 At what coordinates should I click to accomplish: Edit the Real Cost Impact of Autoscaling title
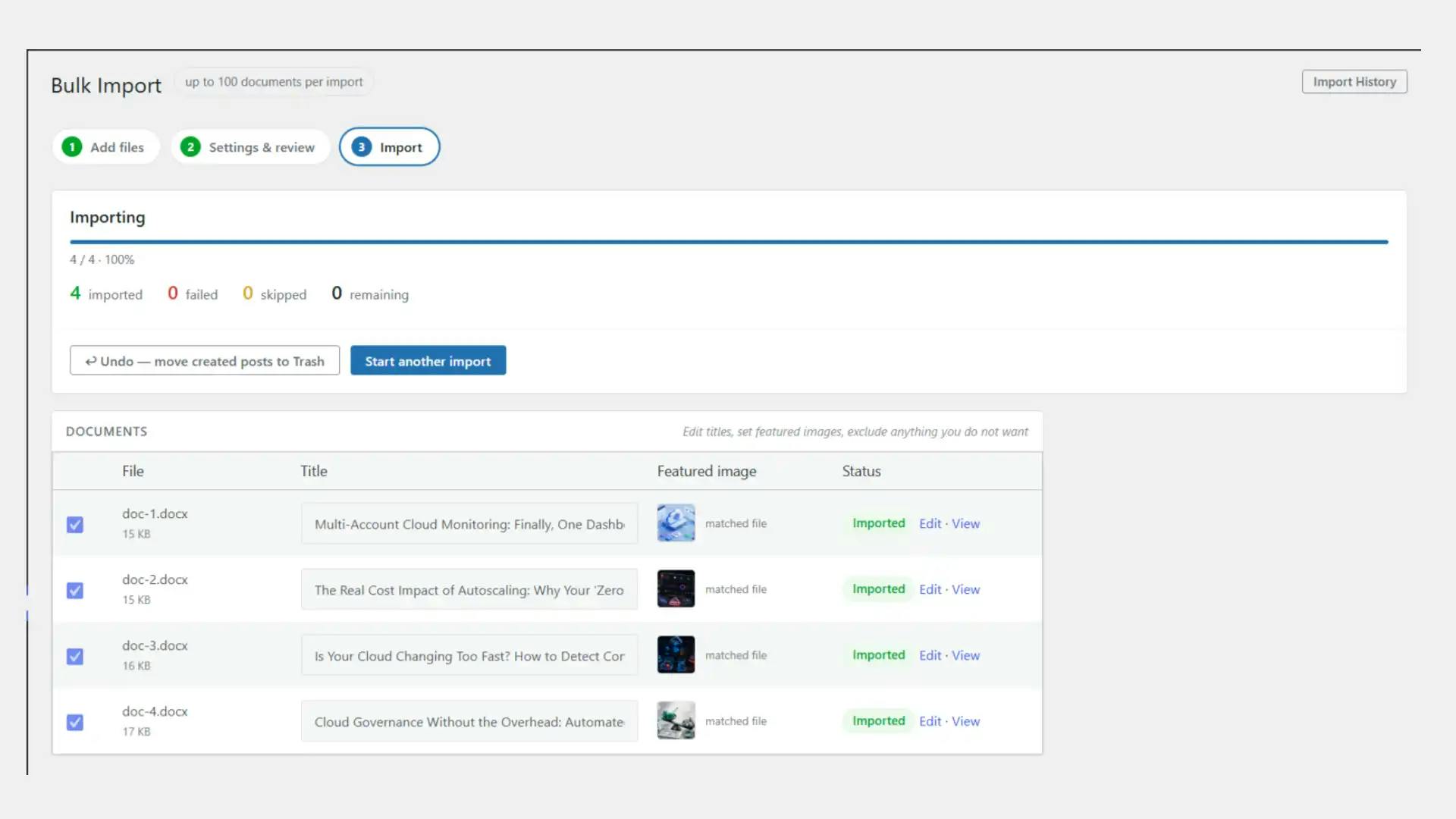[x=469, y=590]
